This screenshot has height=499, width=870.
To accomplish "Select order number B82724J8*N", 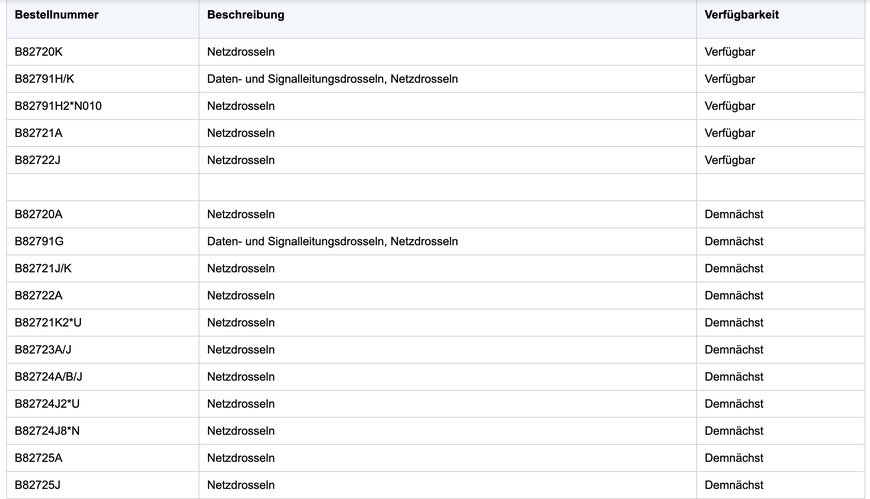I will [47, 431].
